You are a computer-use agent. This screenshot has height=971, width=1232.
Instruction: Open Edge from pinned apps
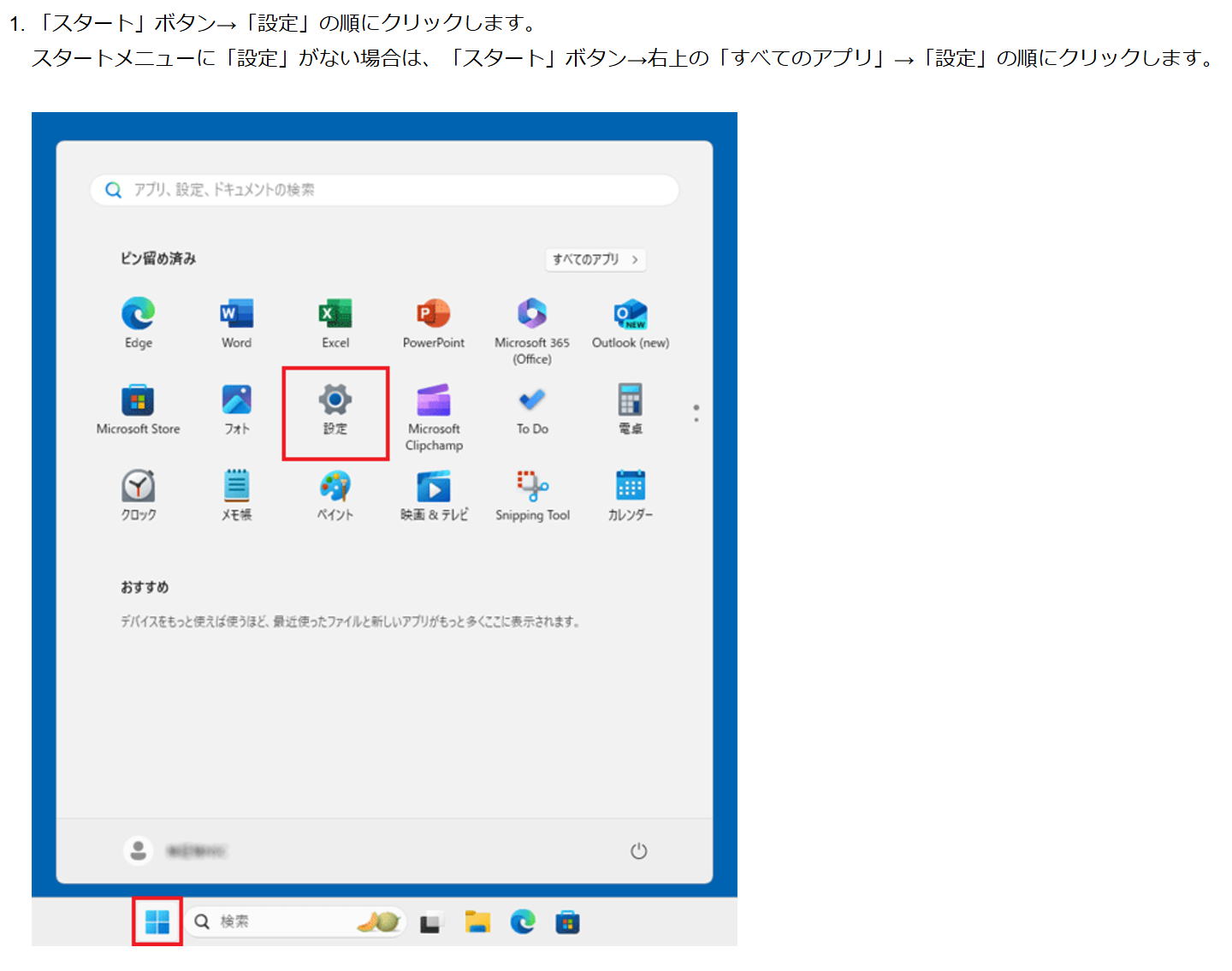(x=138, y=323)
